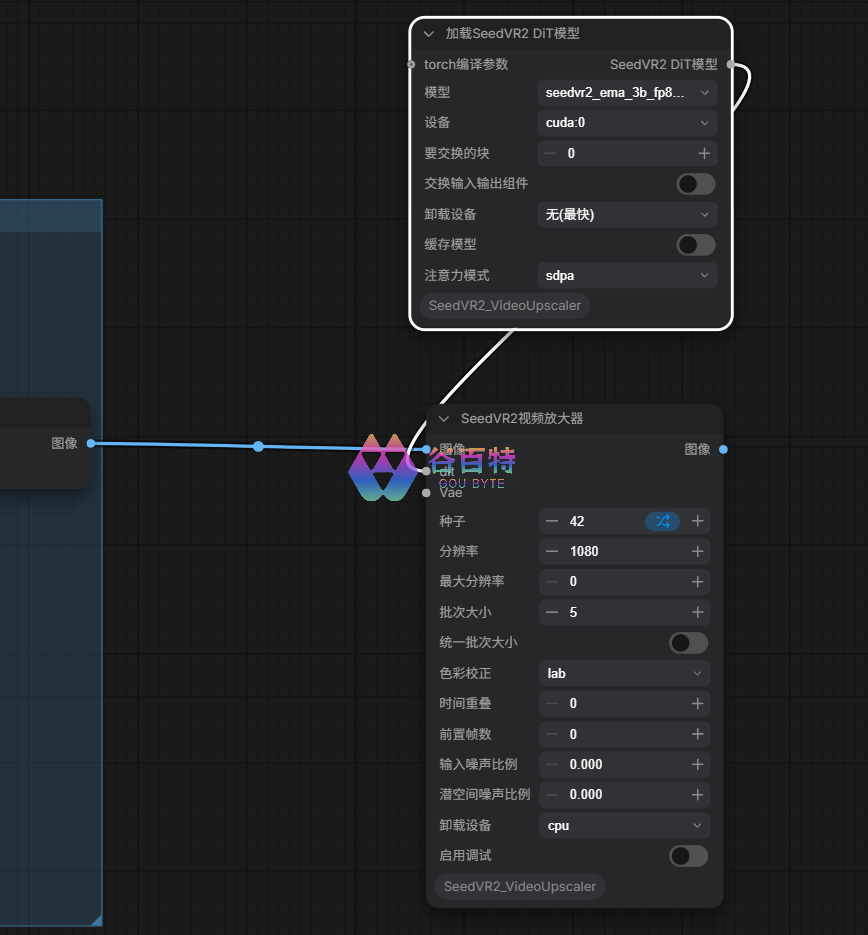Click the 输入噪声比例 0.000 field
Image resolution: width=868 pixels, height=935 pixels.
(624, 764)
